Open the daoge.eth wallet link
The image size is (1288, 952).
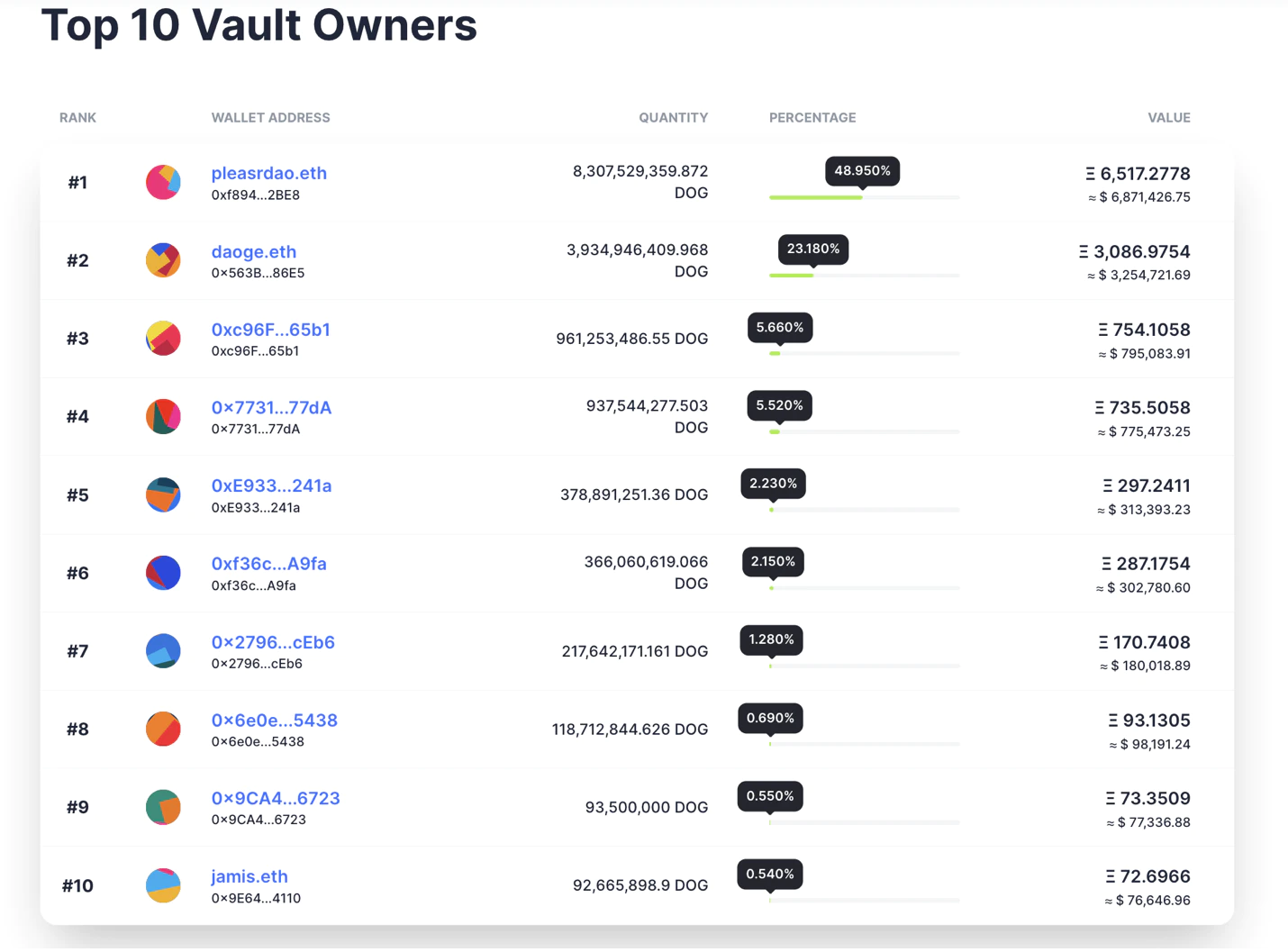253,251
